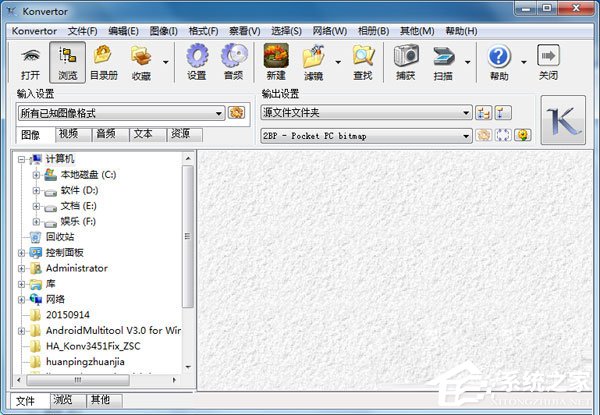Screen dimensions: 600x415
Task: Expand the 库 libraries node
Action: click(x=21, y=284)
